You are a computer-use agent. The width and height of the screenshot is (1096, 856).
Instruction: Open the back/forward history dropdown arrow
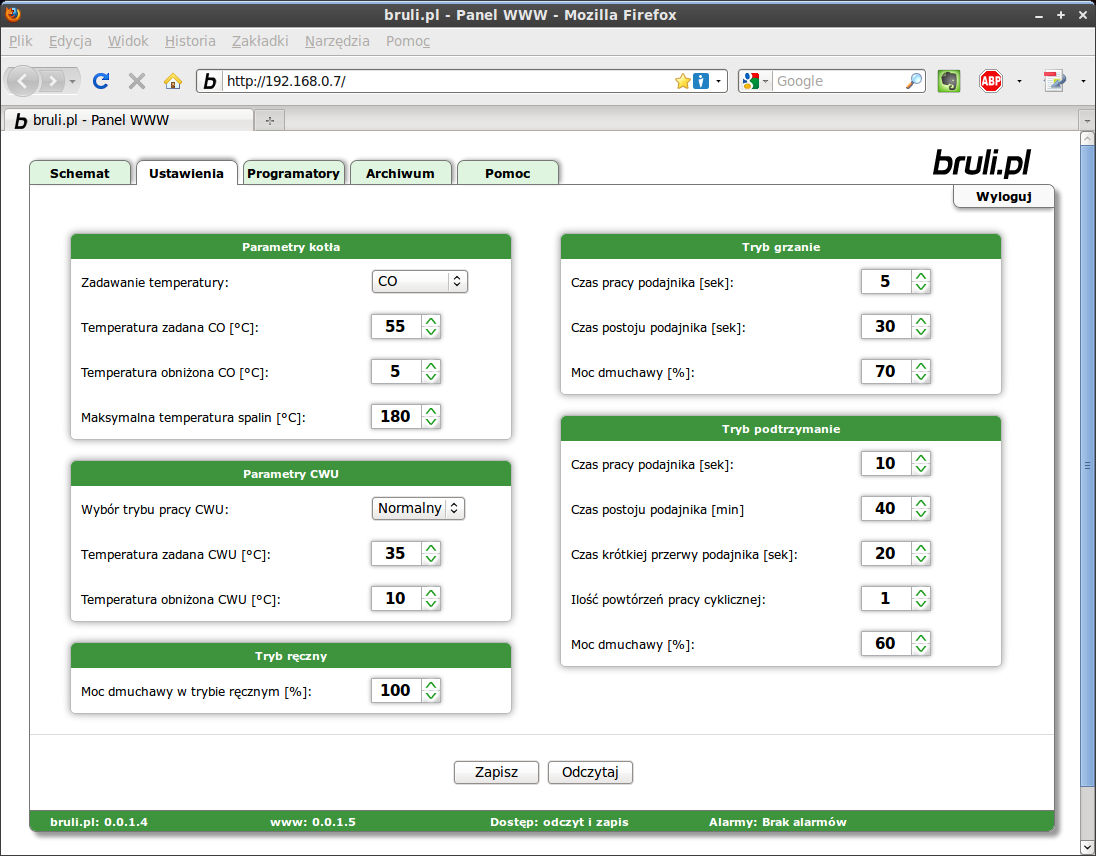click(72, 81)
